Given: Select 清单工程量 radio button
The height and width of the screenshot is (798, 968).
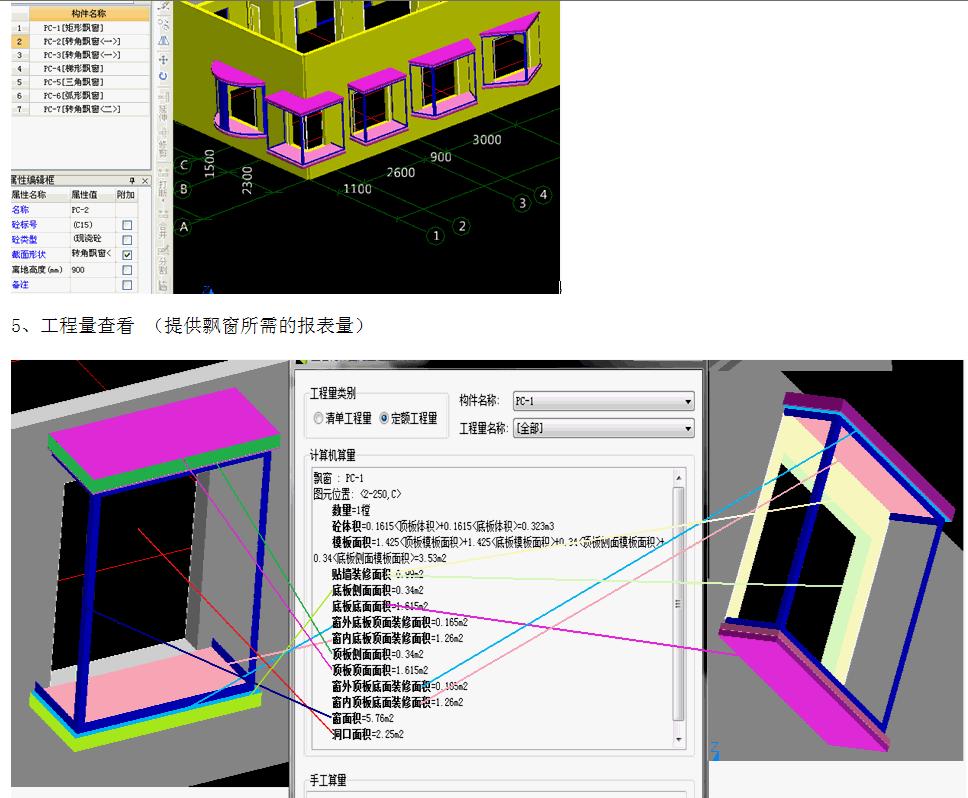Looking at the screenshot, I should coord(343,418).
